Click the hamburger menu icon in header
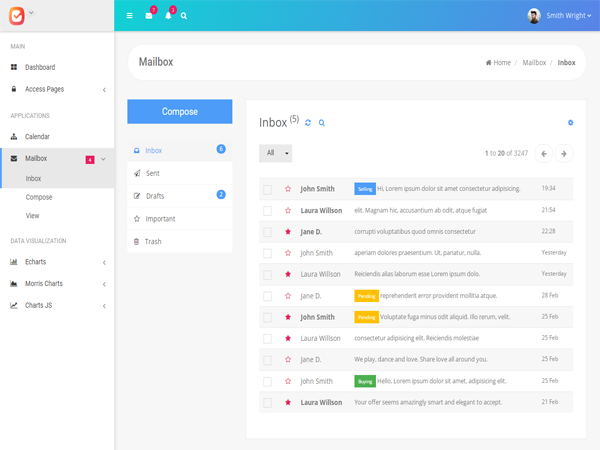600x450 pixels. 130,16
